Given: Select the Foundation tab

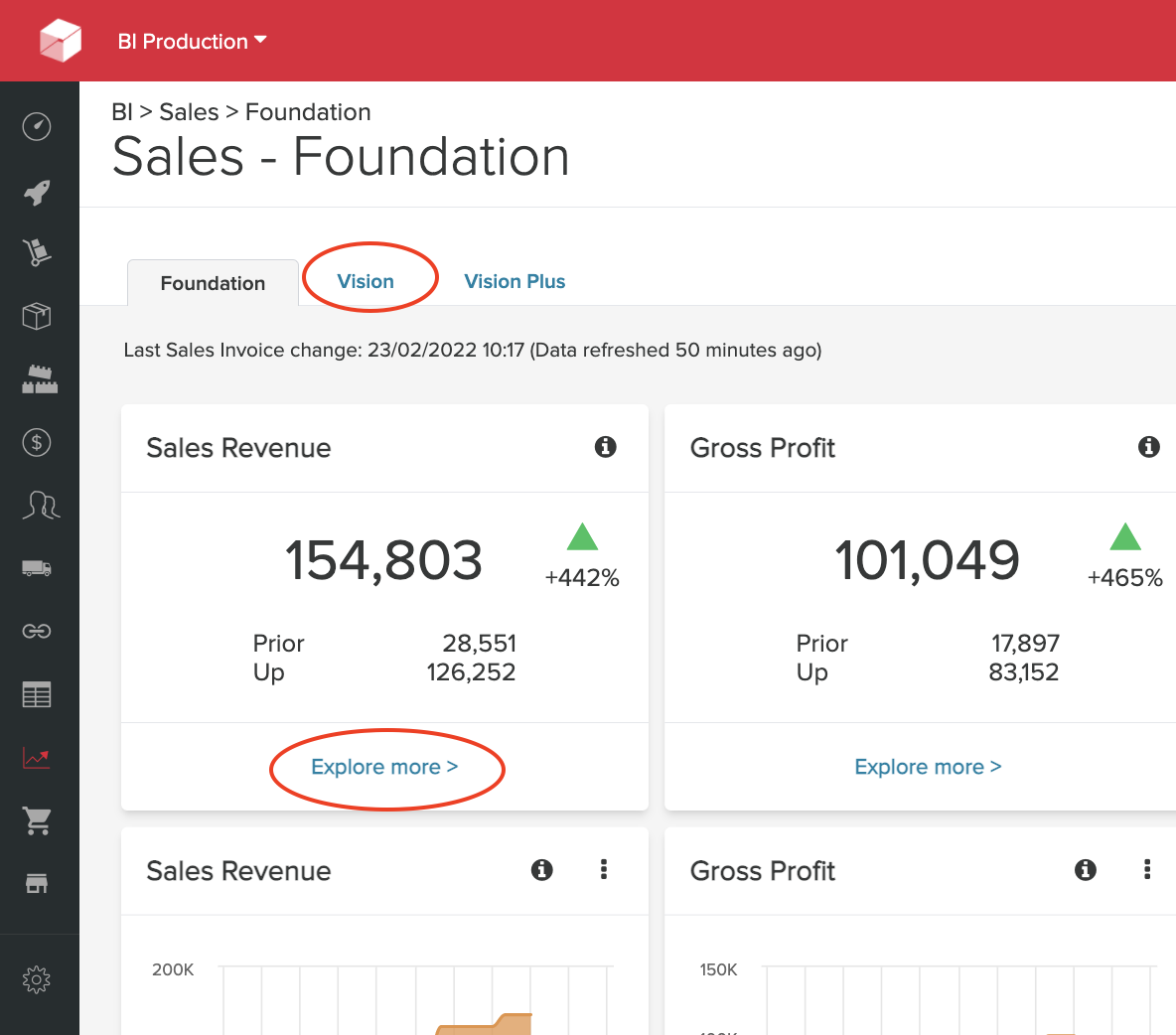Looking at the screenshot, I should pos(213,283).
